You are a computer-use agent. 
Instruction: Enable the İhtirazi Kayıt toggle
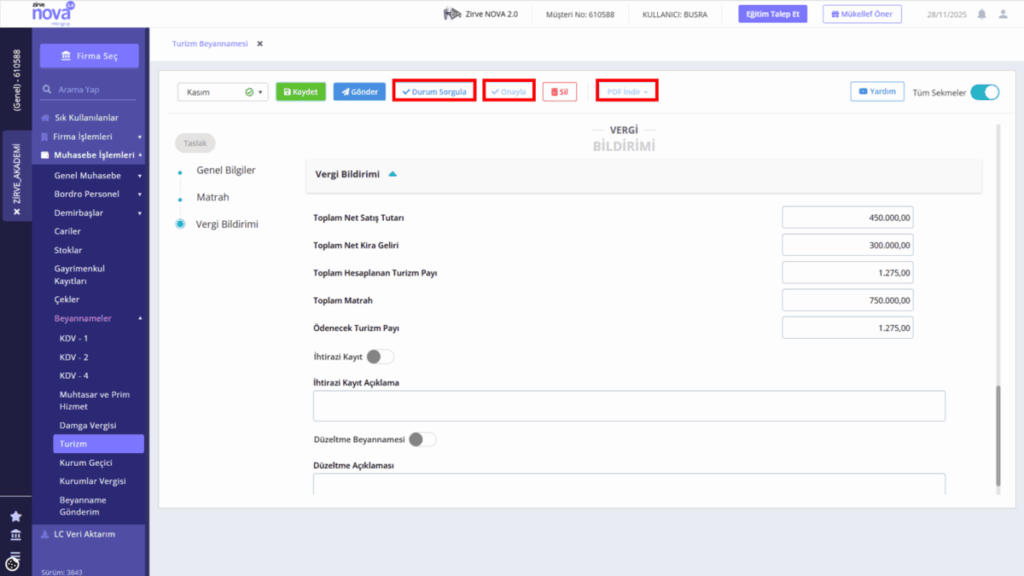tap(379, 357)
